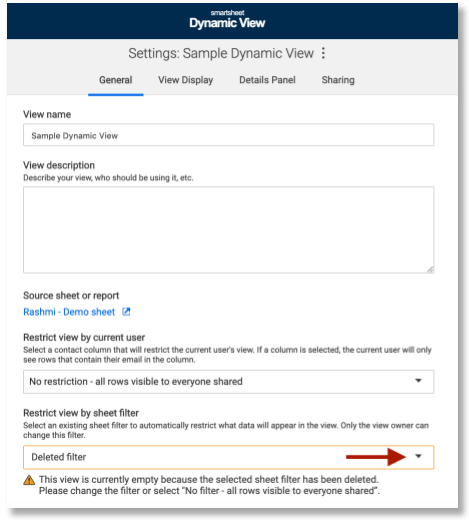Click the View name label

tap(47, 115)
